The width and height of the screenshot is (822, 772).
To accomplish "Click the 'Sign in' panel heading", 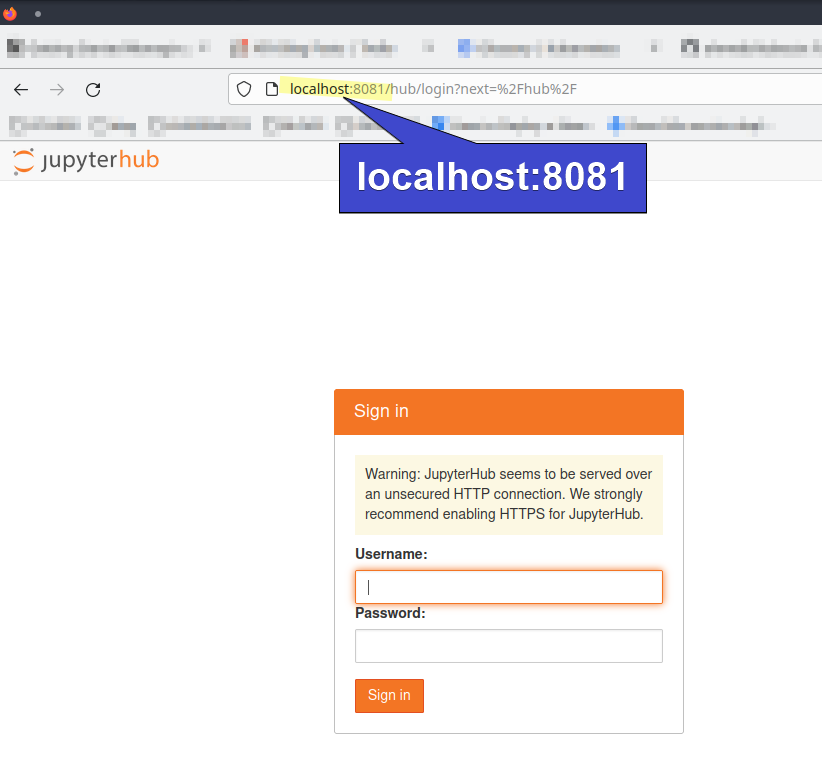I will pyautogui.click(x=381, y=411).
